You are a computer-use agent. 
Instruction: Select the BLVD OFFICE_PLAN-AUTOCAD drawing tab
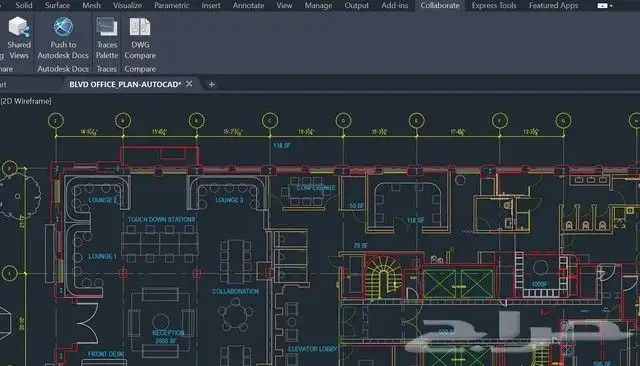tap(125, 84)
